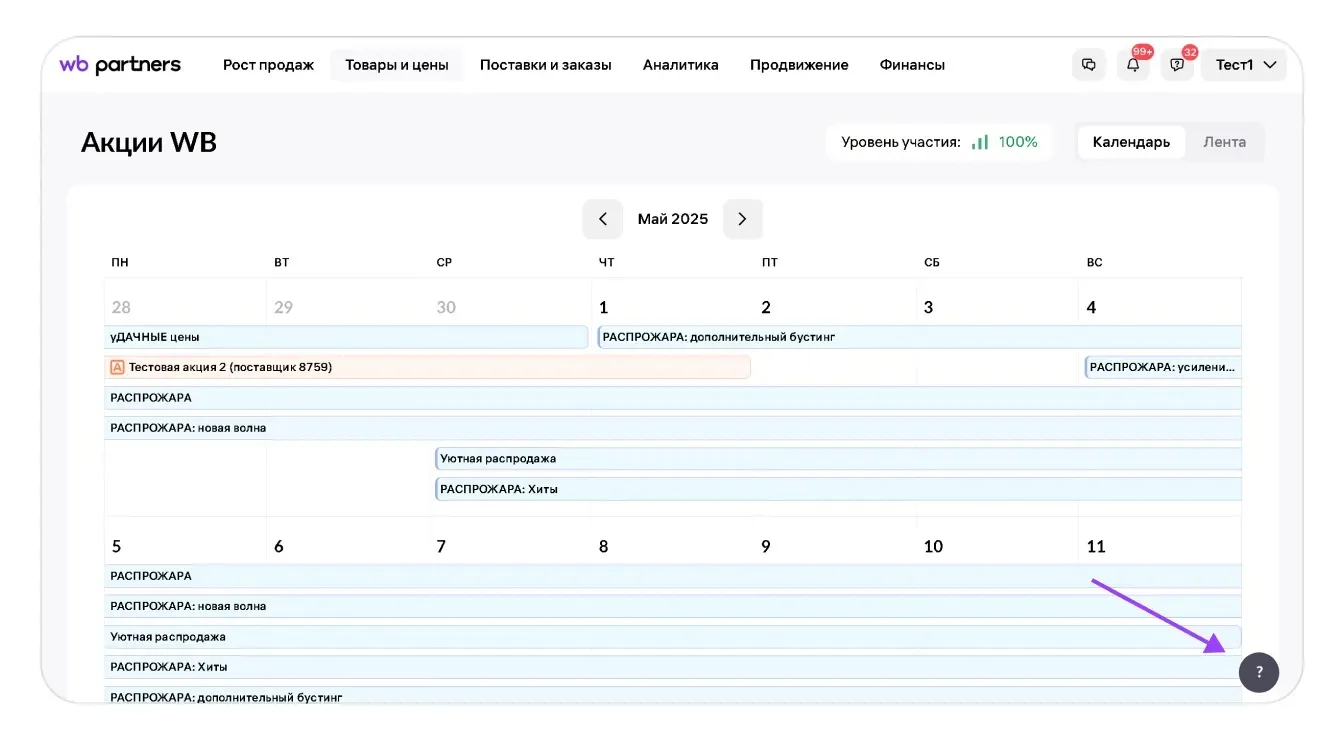Switch to Лента view

tap(1224, 142)
